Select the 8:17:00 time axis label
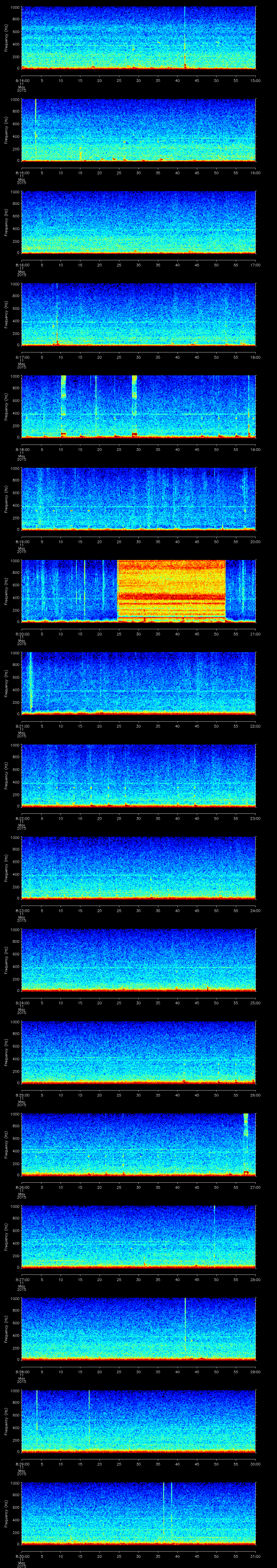The image size is (277, 1568). pos(22,357)
